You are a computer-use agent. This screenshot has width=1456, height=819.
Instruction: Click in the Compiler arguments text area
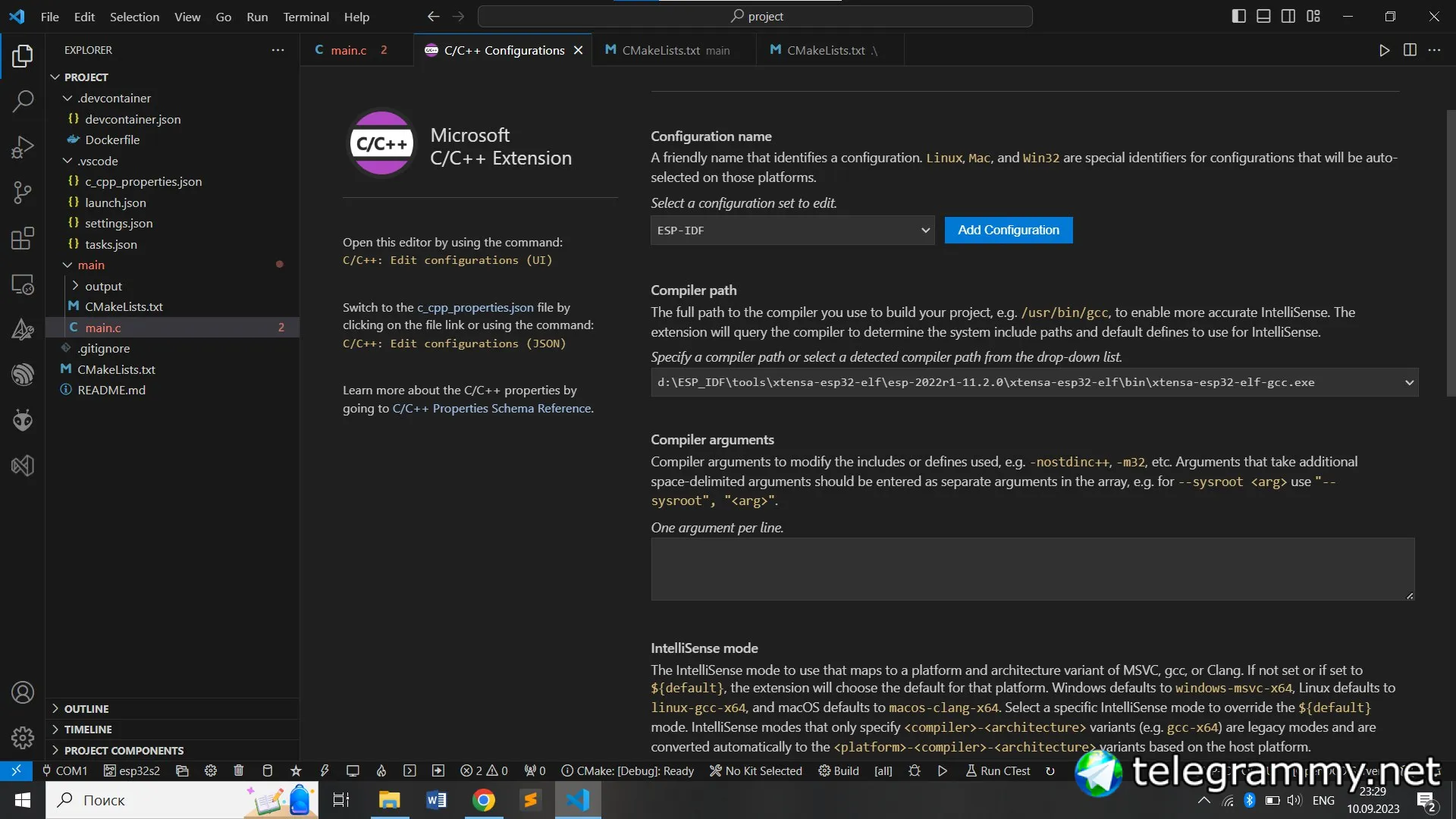1031,569
